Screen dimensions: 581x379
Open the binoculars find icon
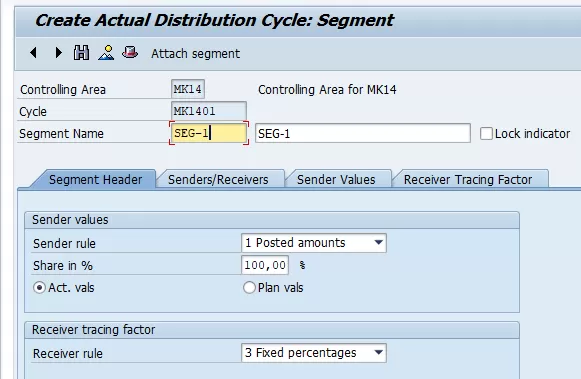(x=81, y=53)
